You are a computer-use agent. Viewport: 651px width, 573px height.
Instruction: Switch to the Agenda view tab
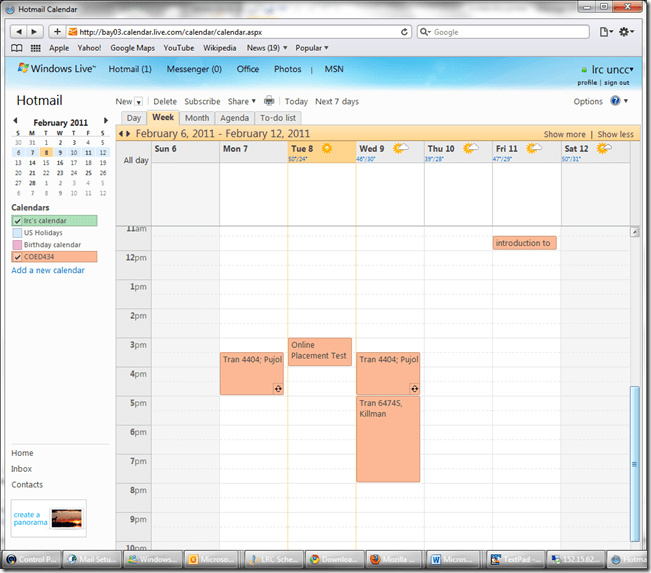pyautogui.click(x=235, y=118)
